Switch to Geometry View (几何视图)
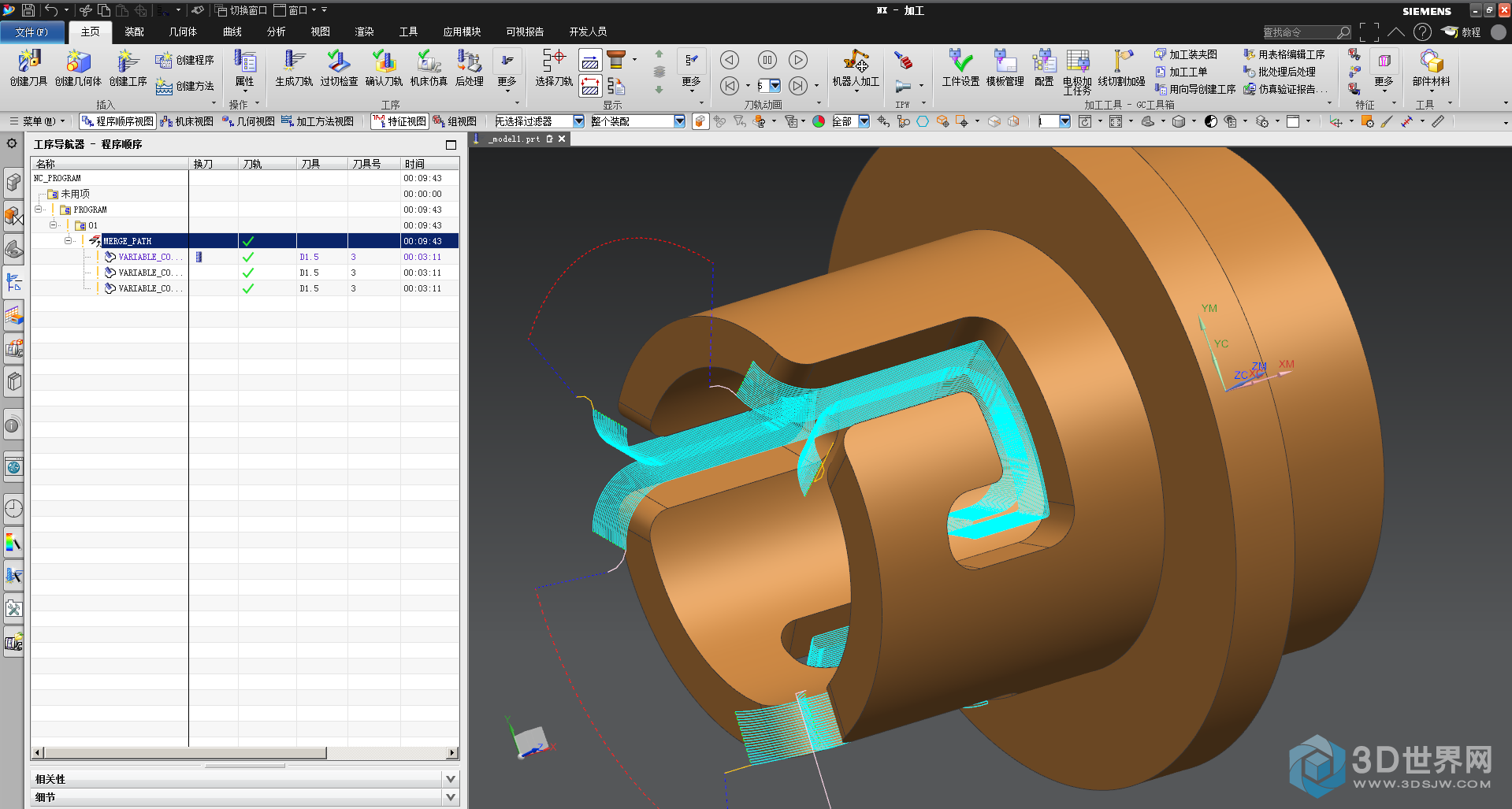This screenshot has height=809, width=1512. pyautogui.click(x=248, y=121)
